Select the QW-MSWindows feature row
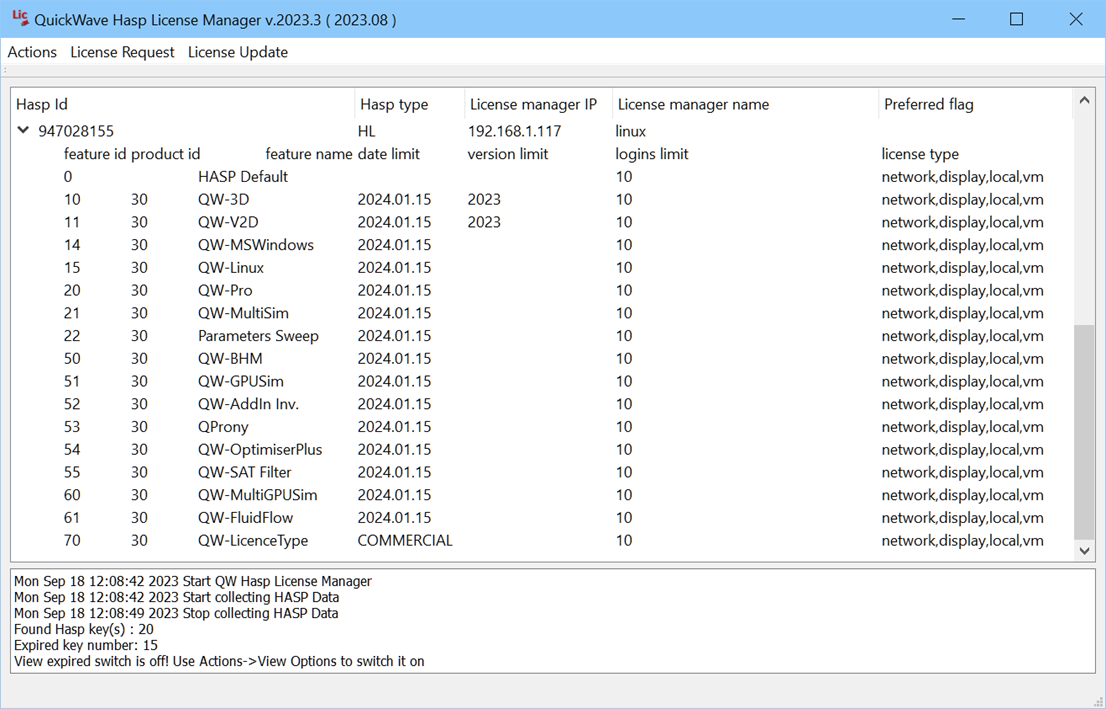The width and height of the screenshot is (1106, 709). click(x=542, y=245)
